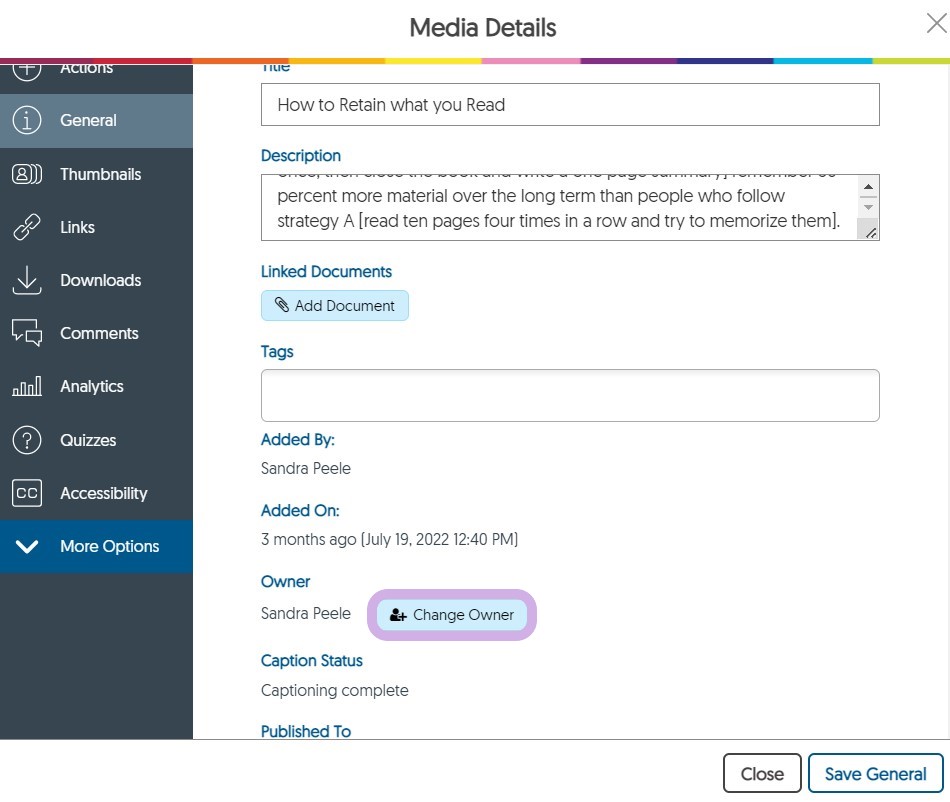Click the Downloads arrow icon

(x=27, y=281)
